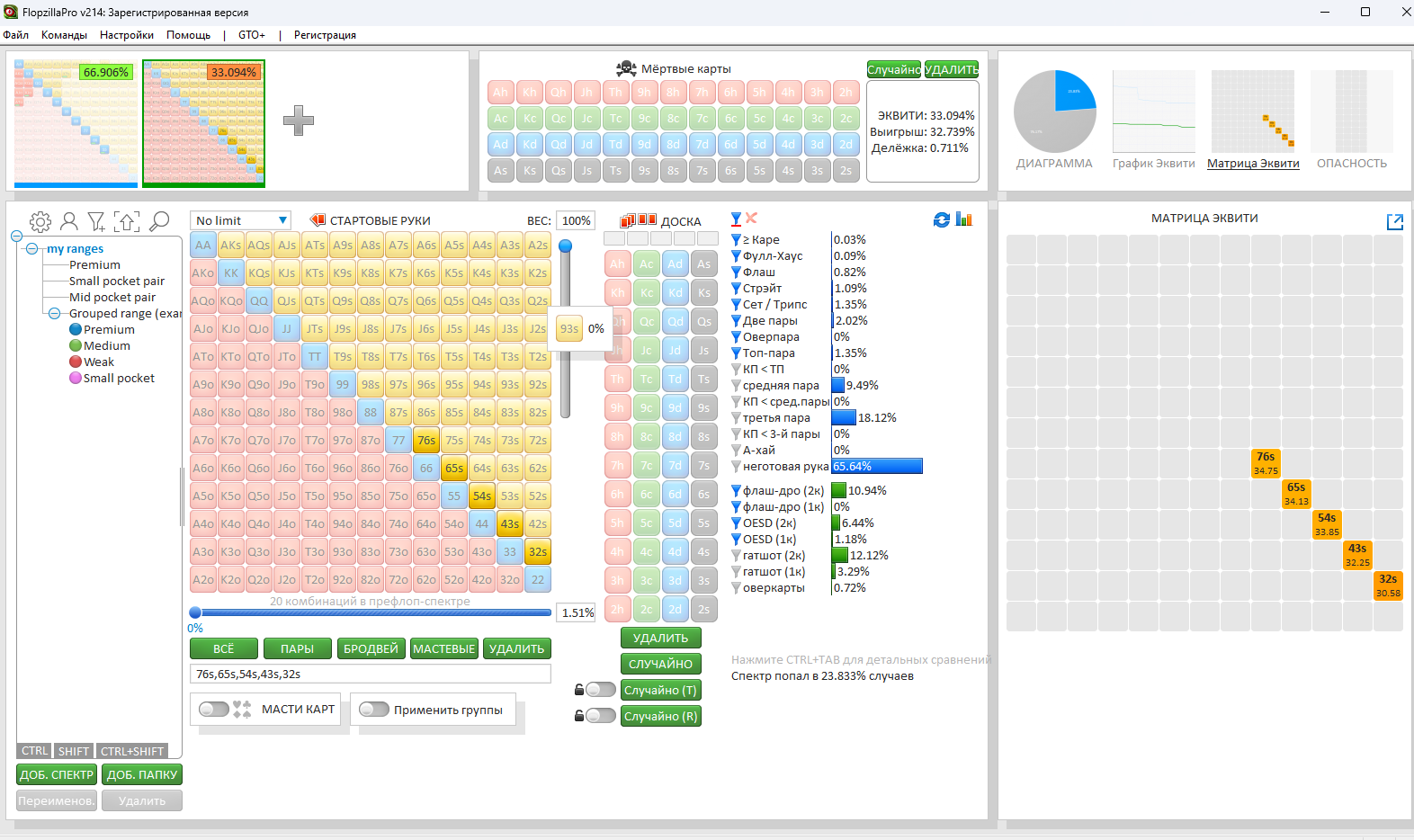This screenshot has height=840, width=1414.
Task: Add new range with plus icon
Action: point(299,121)
